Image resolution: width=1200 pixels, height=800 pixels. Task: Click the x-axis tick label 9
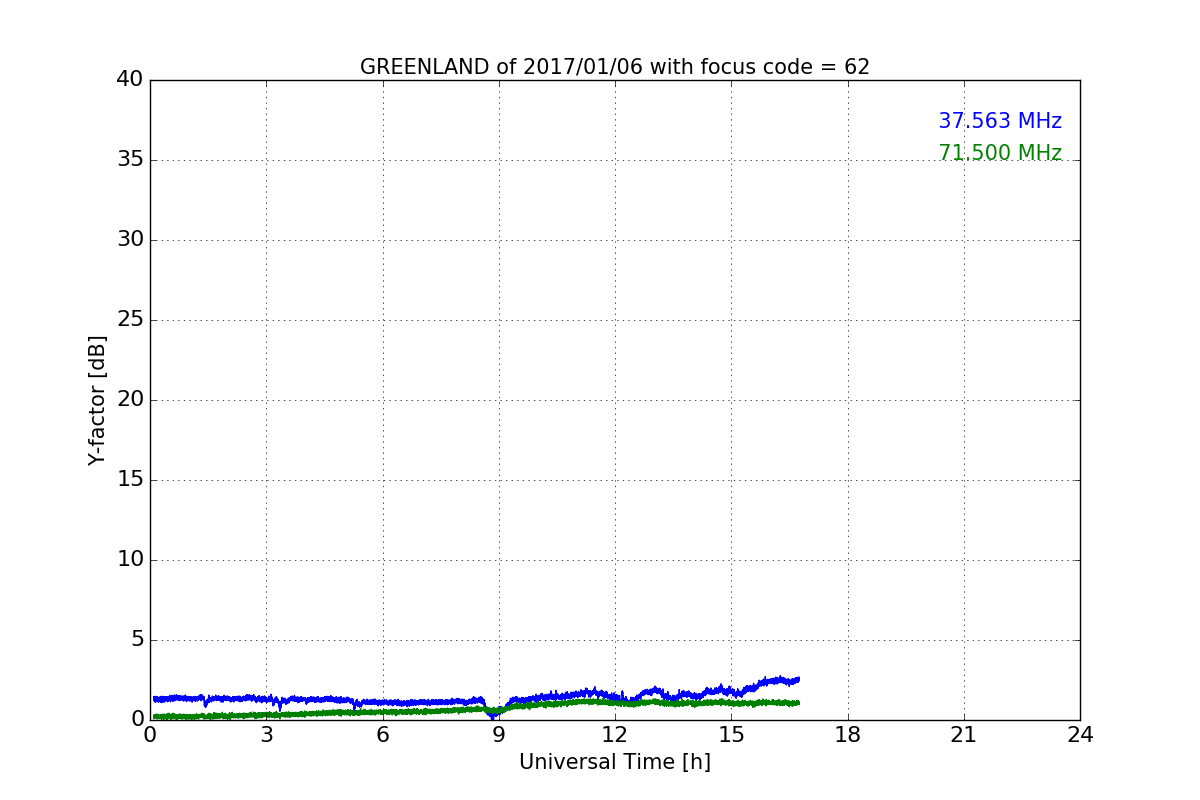pos(499,735)
